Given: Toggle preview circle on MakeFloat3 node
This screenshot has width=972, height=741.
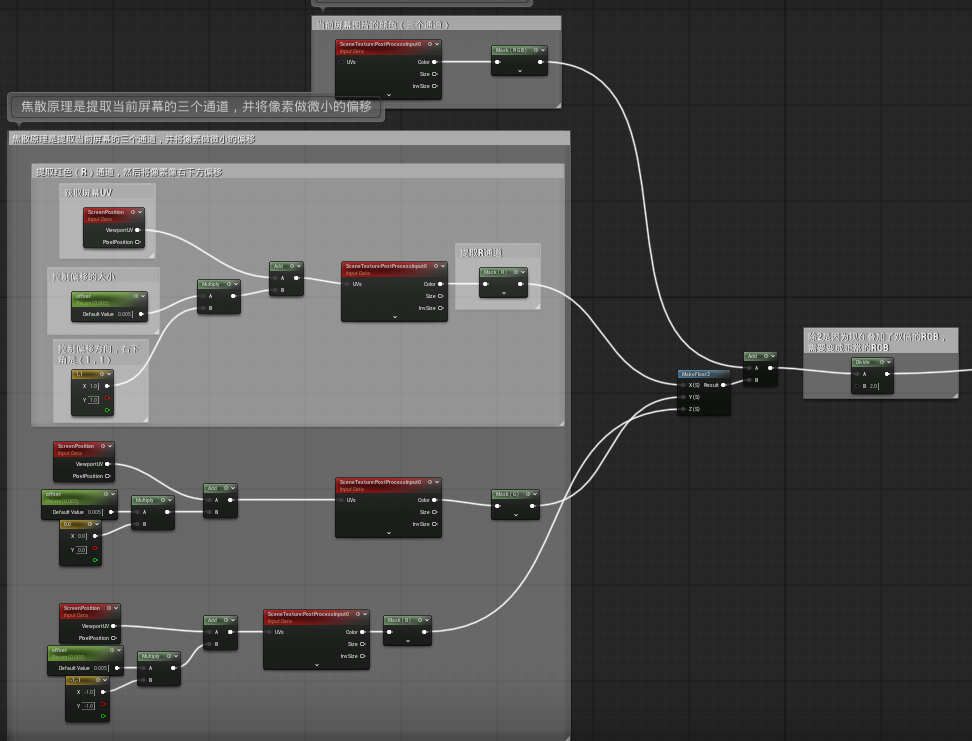Looking at the screenshot, I should coord(722,374).
